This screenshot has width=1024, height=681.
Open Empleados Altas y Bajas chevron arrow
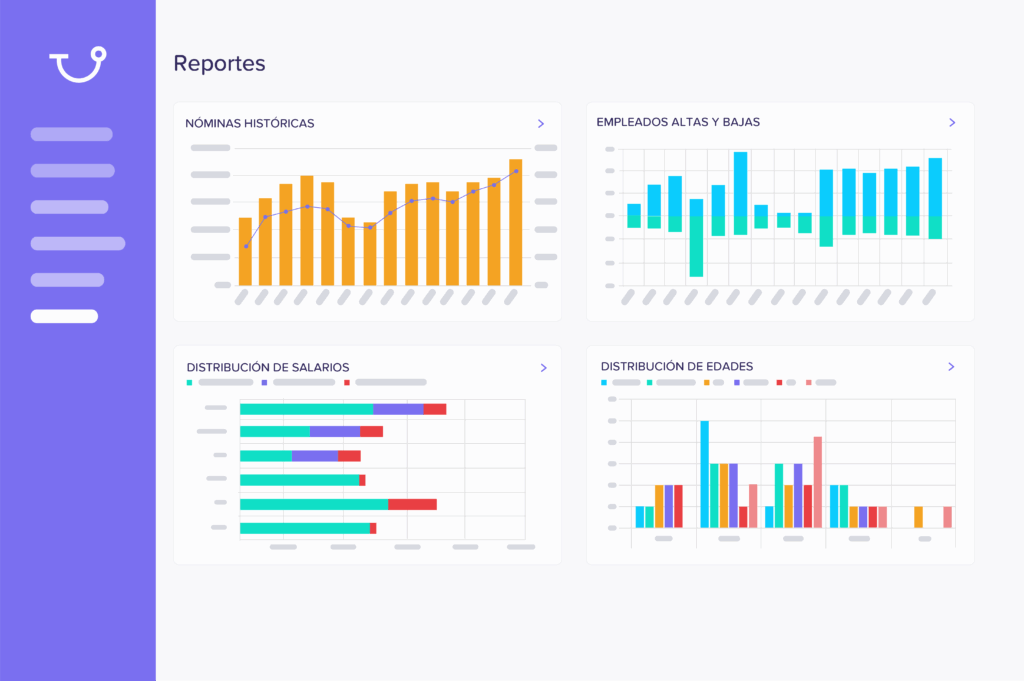952,122
